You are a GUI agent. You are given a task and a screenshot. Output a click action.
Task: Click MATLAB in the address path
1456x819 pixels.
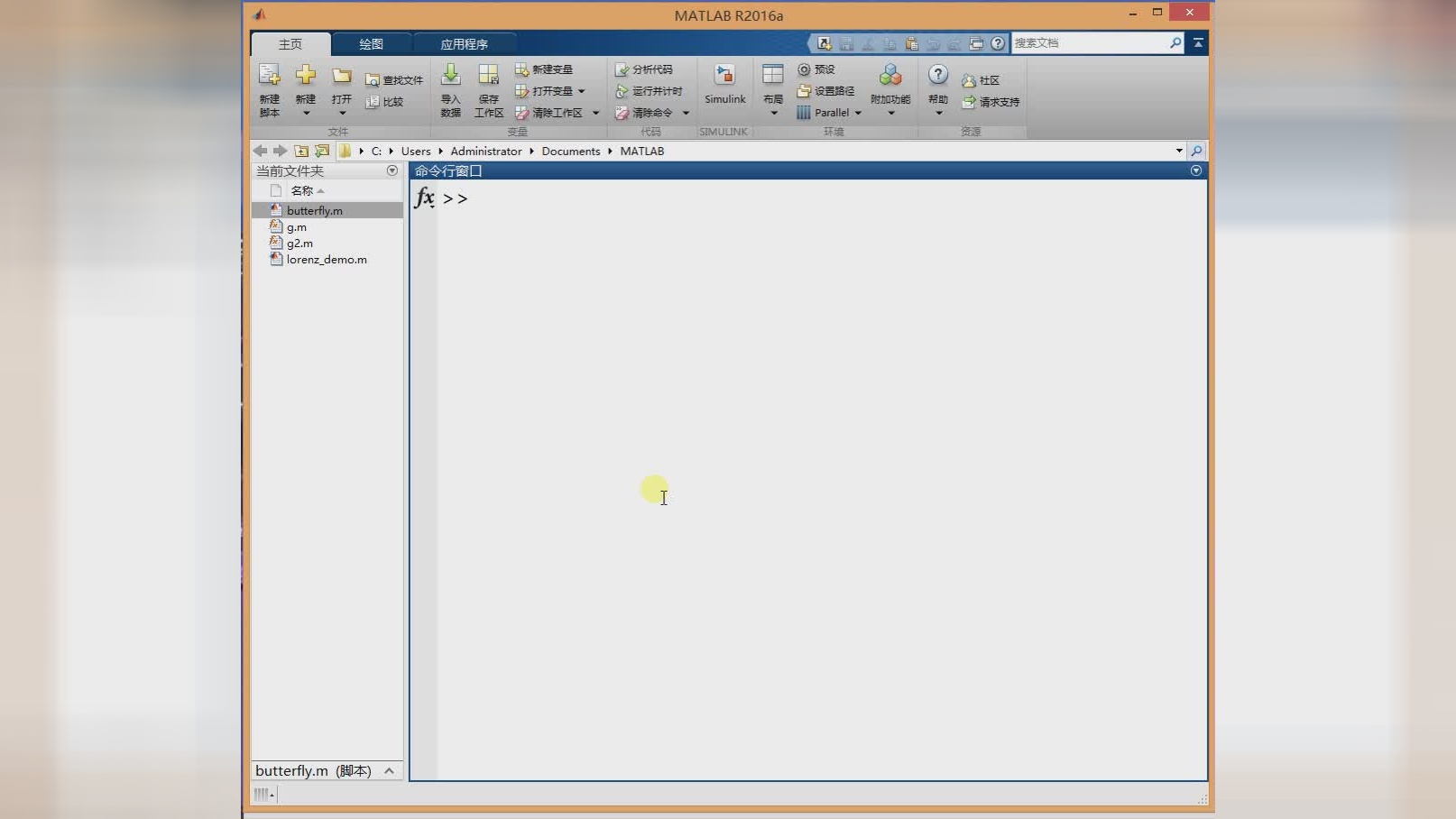point(642,152)
